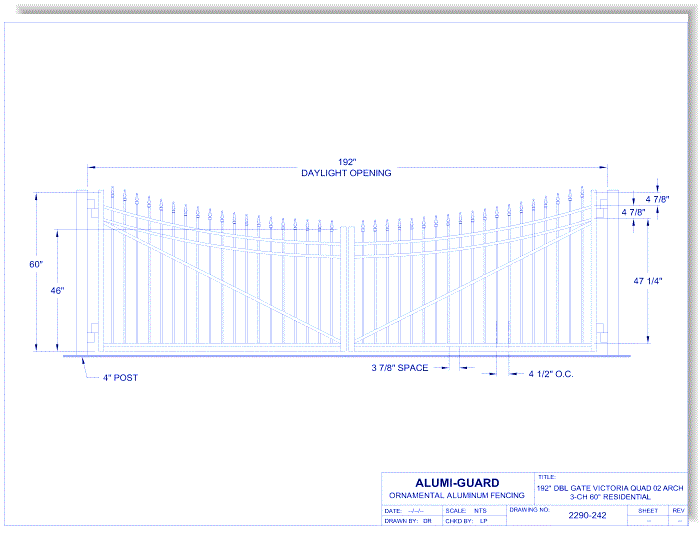Click the TITLE: field label
Screen dimensions: 700x550
547,477
